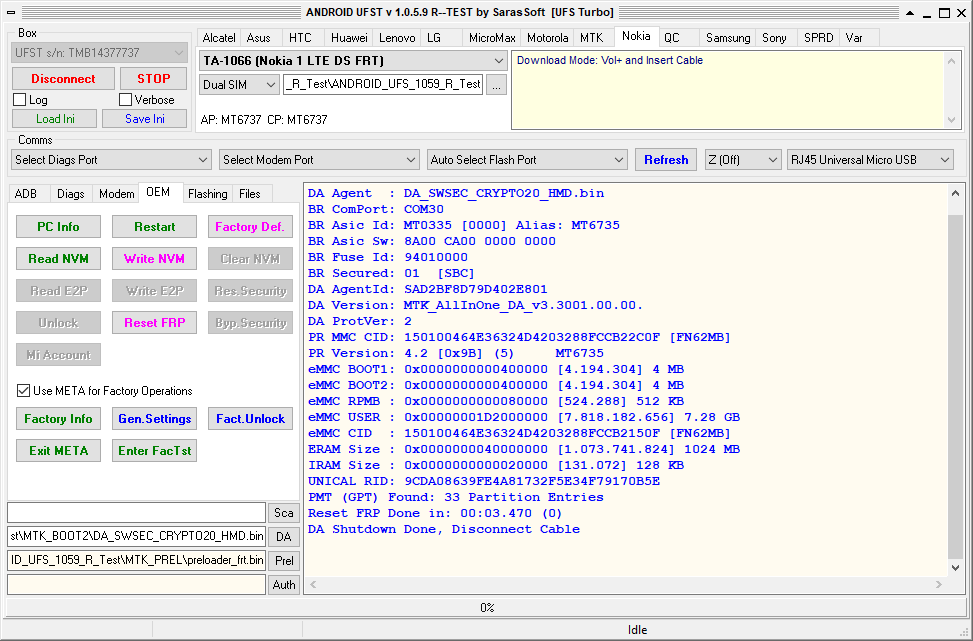Image resolution: width=973 pixels, height=641 pixels.
Task: Switch to the MicroMax brand tab
Action: click(492, 38)
